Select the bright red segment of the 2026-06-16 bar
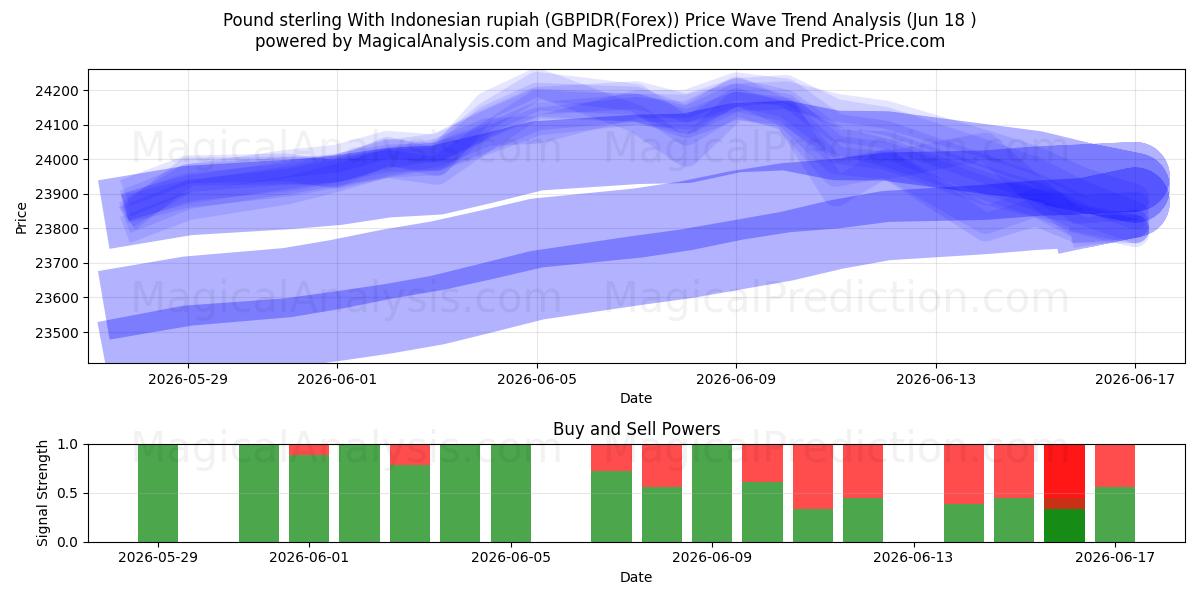1200x600 pixels. pyautogui.click(x=1064, y=469)
